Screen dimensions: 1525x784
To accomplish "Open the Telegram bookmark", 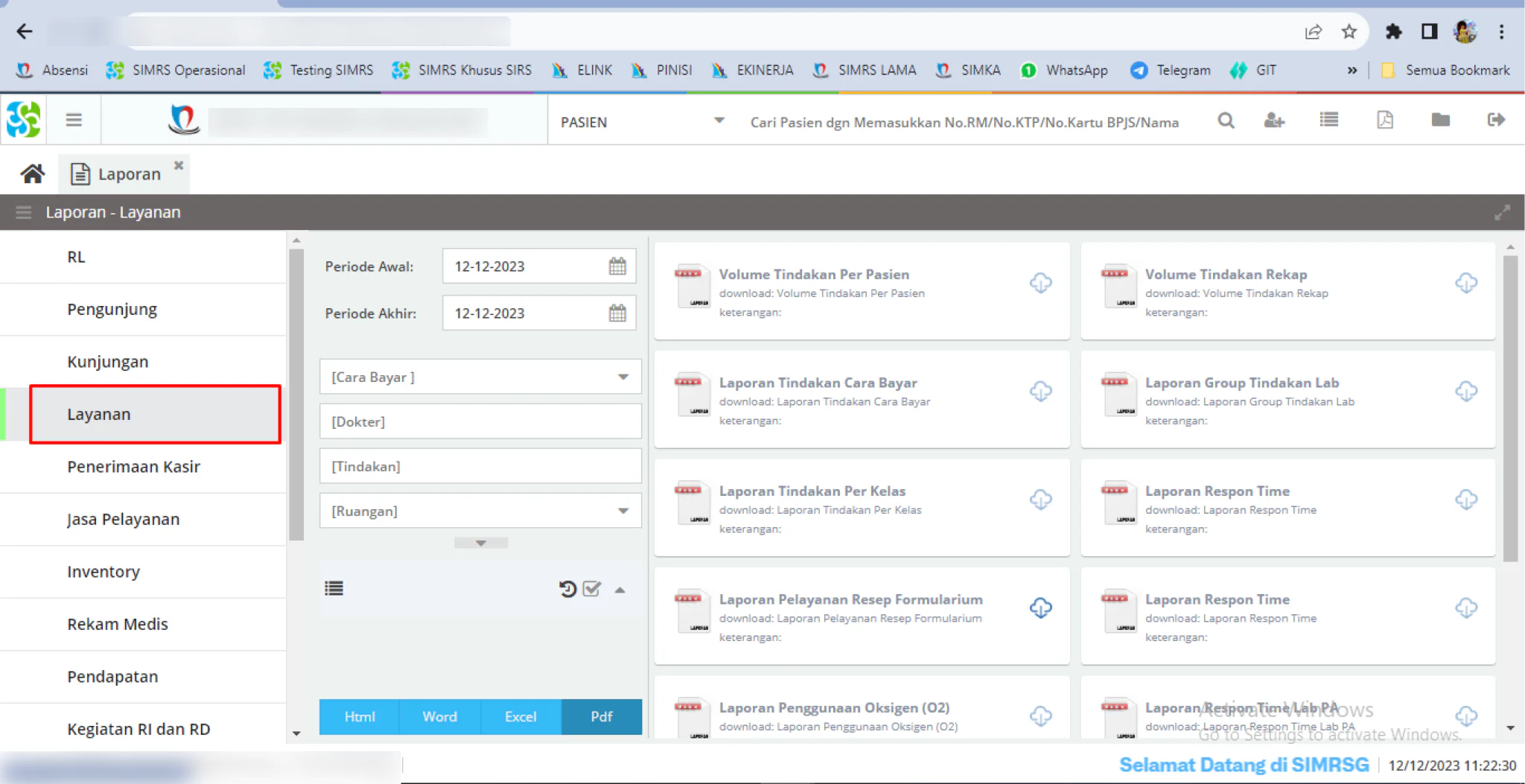I will [x=1171, y=70].
